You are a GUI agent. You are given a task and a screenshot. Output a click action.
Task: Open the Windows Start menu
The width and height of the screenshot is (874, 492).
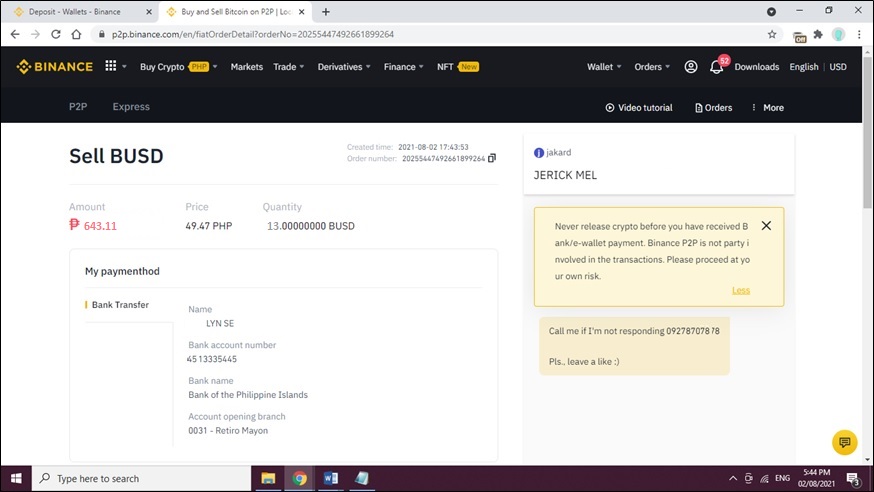[16, 479]
